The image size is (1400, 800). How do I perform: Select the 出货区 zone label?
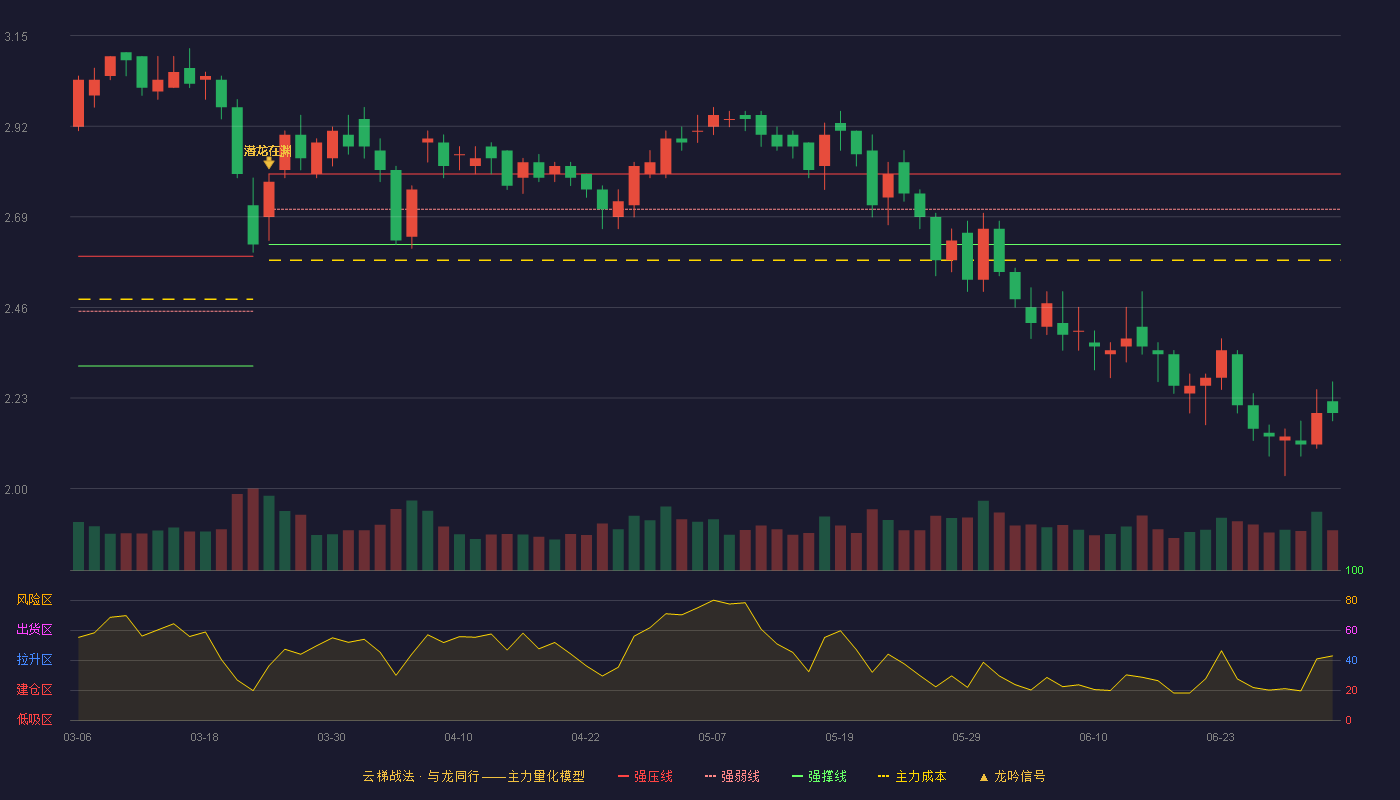tap(34, 630)
